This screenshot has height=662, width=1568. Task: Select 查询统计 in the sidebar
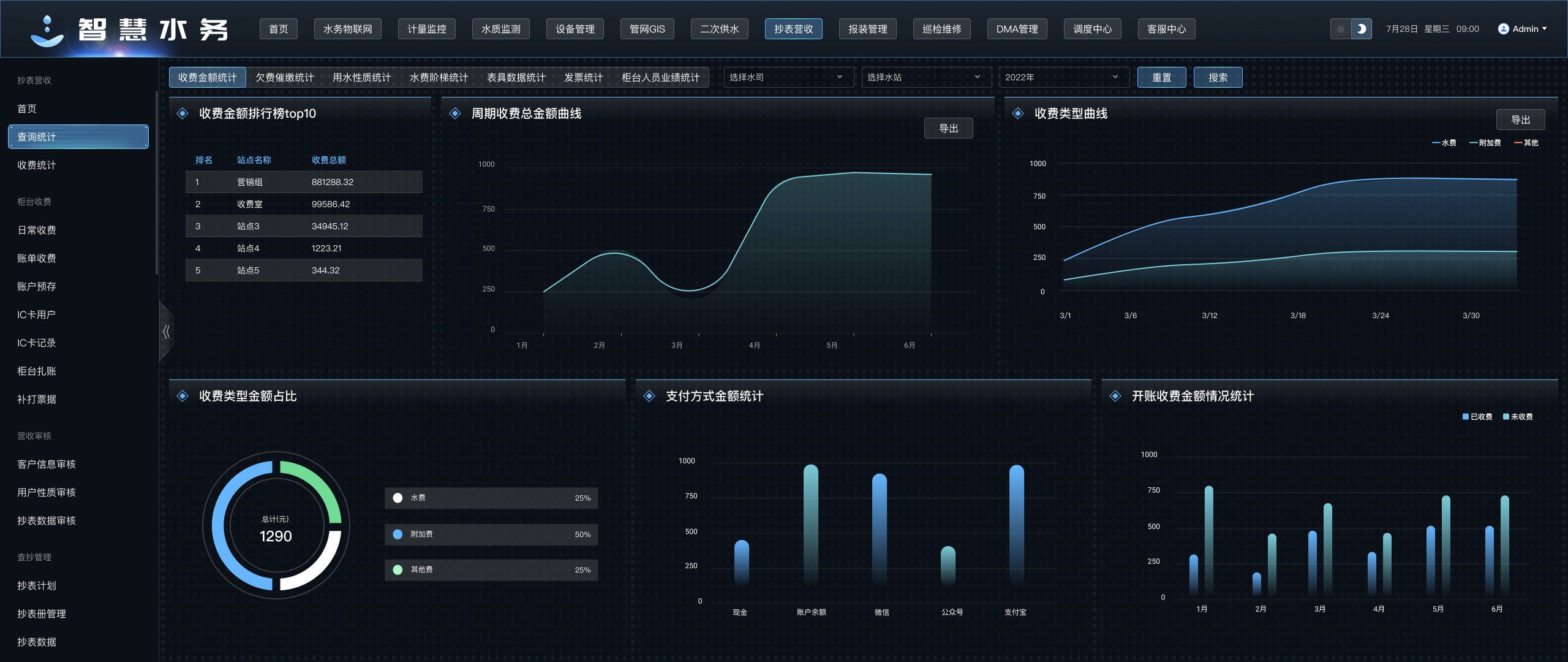tap(78, 137)
